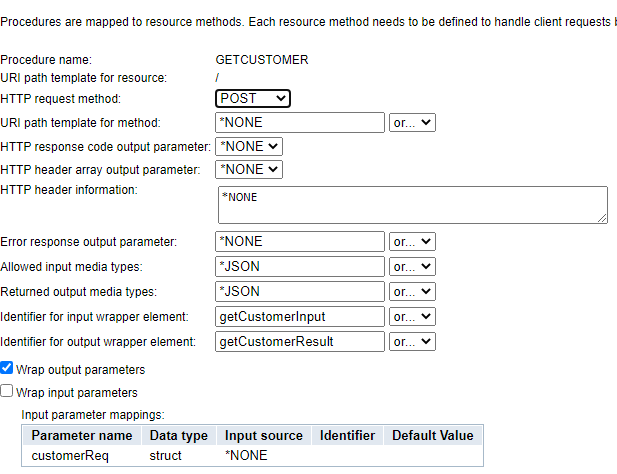Select the getCustomerInput wrapper identifier field
The height and width of the screenshot is (474, 617).
300,317
